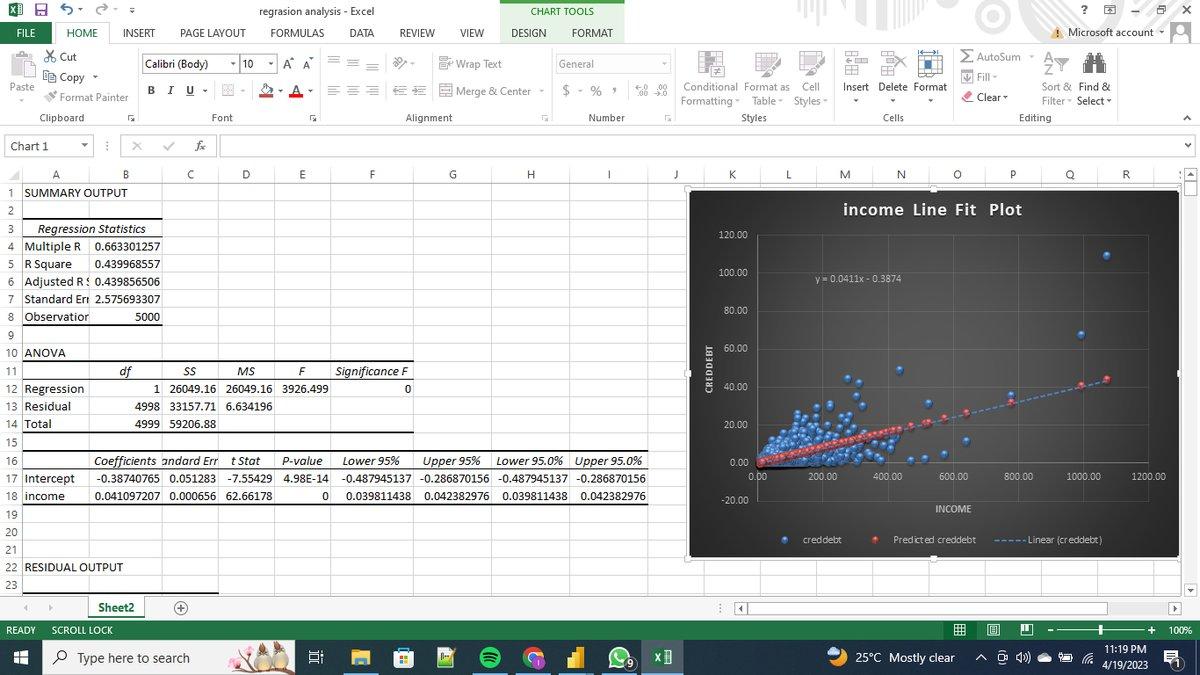Open the FILE tab
The width and height of the screenshot is (1200, 675).
tap(26, 33)
